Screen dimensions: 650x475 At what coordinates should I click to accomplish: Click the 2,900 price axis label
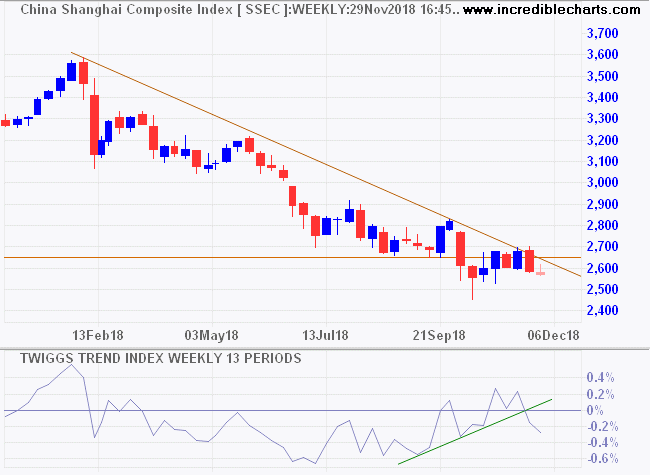[602, 204]
